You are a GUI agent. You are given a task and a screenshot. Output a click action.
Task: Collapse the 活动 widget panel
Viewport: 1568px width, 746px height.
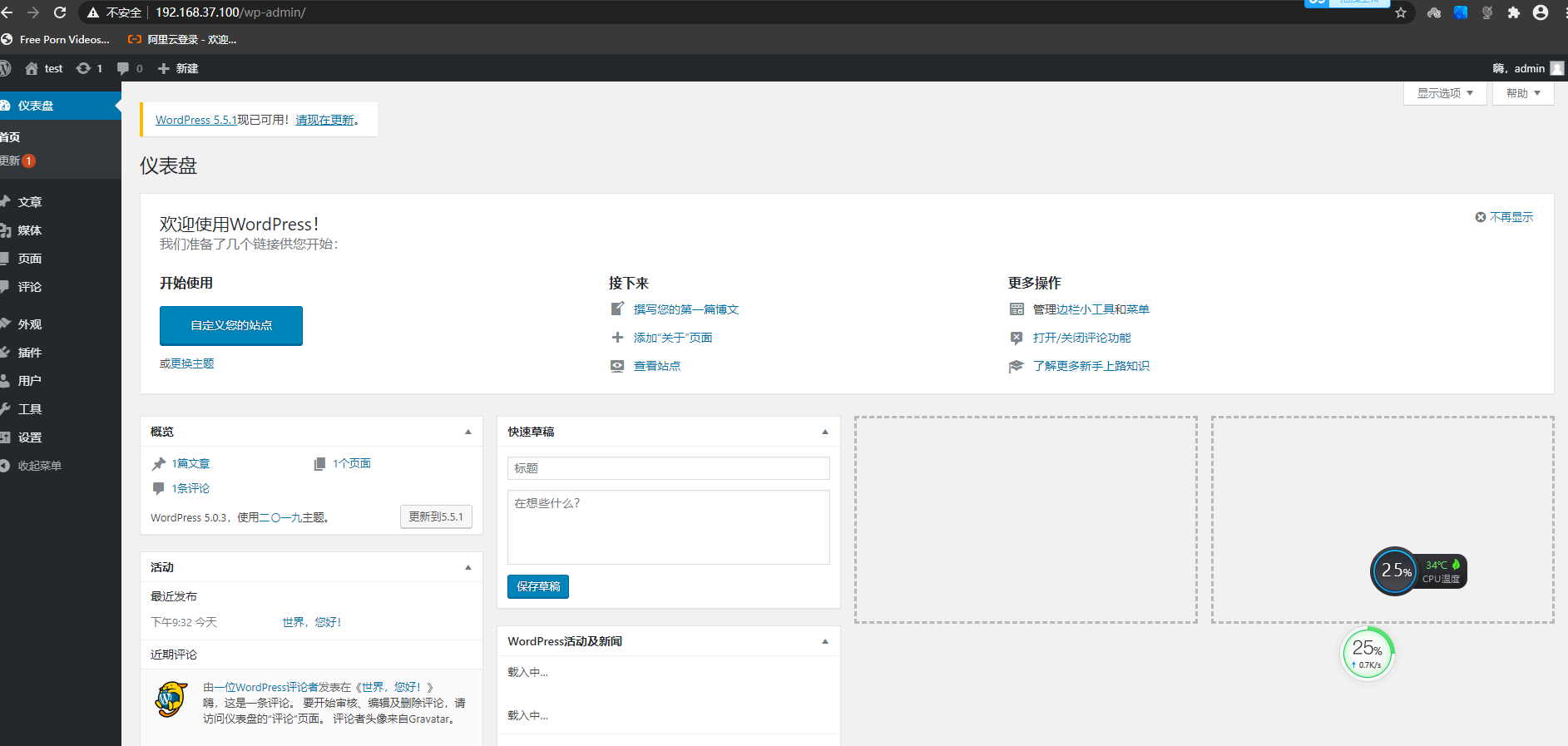pyautogui.click(x=468, y=567)
